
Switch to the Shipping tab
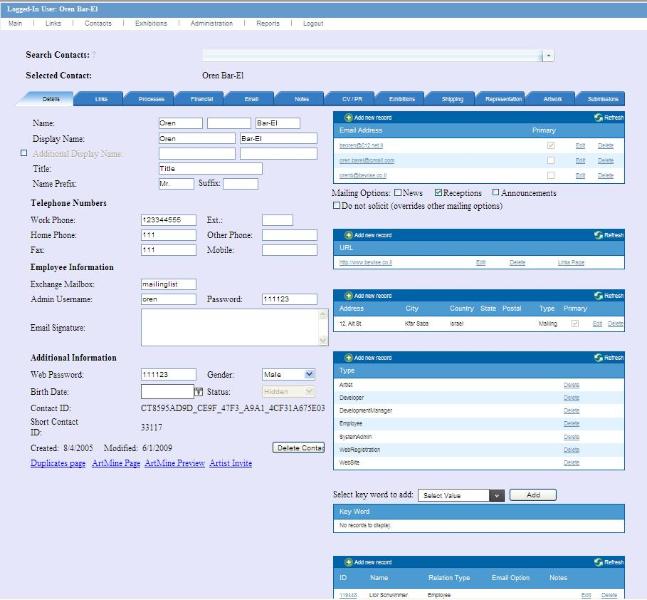click(x=452, y=99)
